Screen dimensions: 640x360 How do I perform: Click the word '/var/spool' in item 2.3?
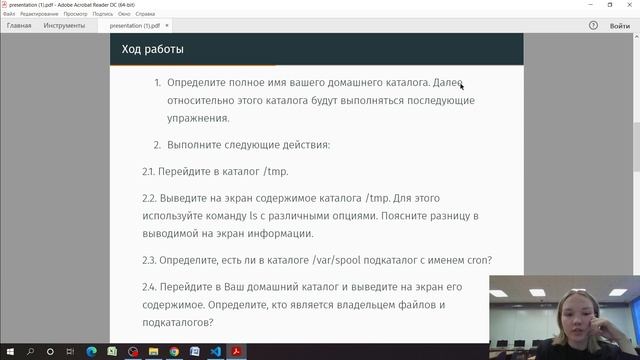(x=336, y=260)
